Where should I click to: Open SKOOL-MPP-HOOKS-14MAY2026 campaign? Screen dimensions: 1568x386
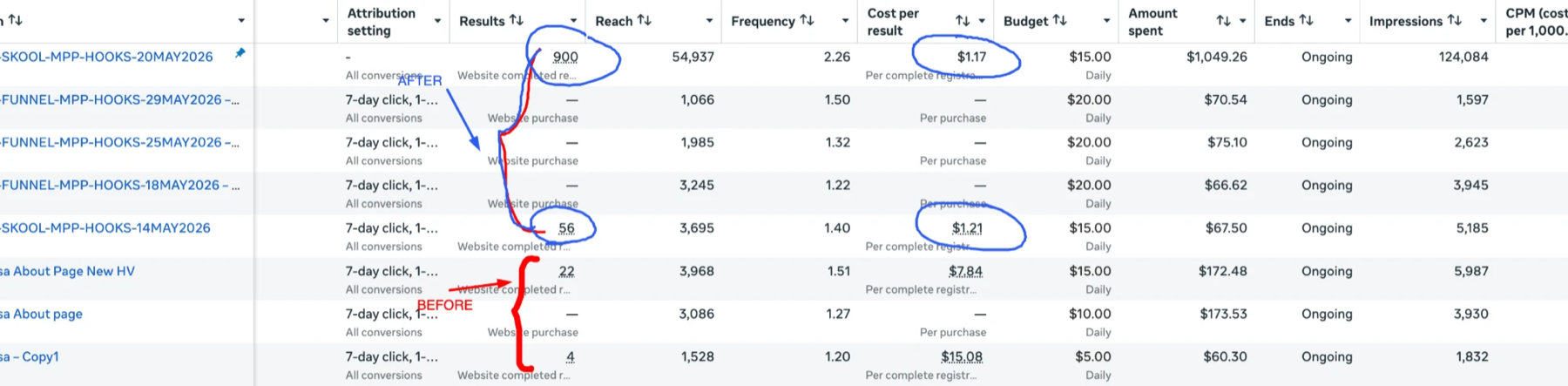point(105,227)
